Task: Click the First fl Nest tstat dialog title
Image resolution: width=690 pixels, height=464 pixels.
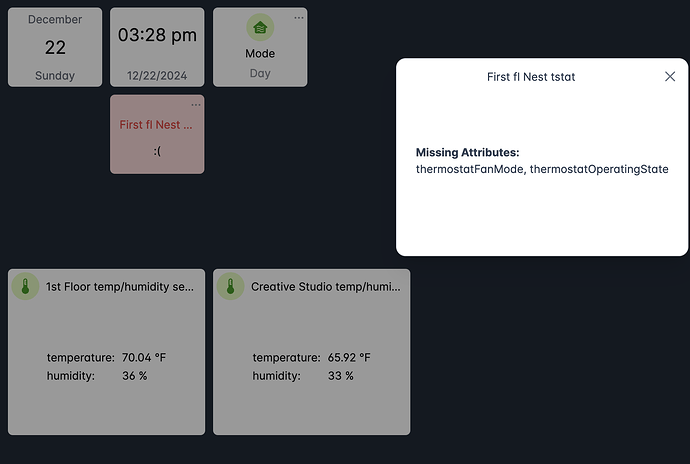Action: 530,77
